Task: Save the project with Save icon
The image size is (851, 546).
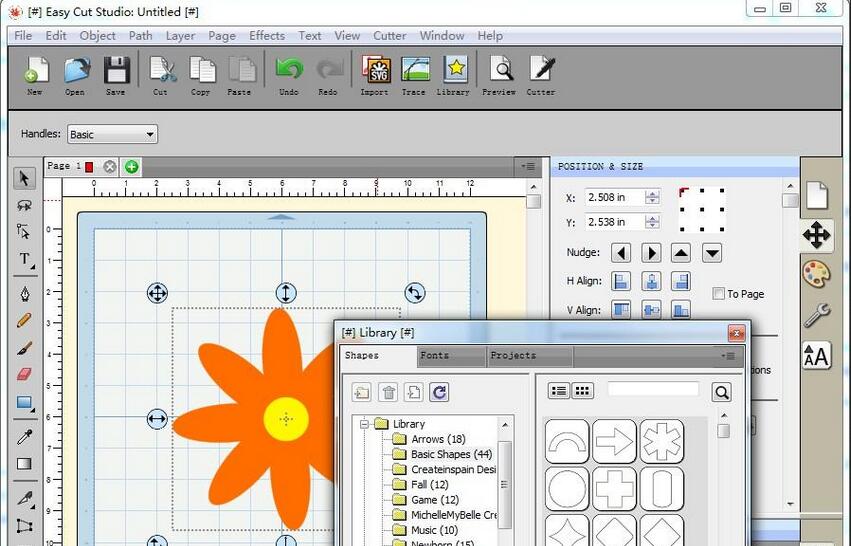Action: [116, 75]
